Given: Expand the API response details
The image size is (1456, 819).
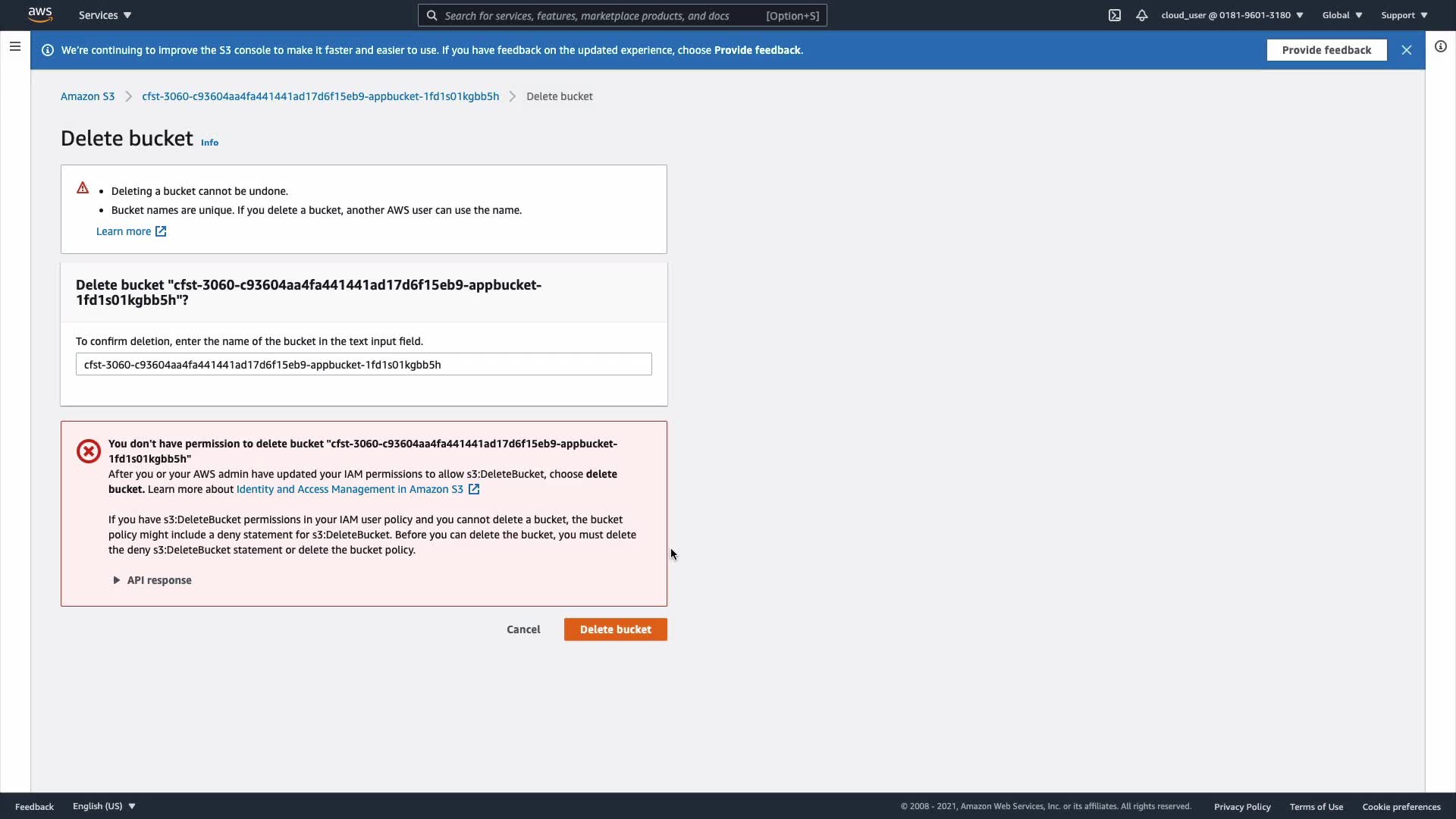Looking at the screenshot, I should click(152, 580).
